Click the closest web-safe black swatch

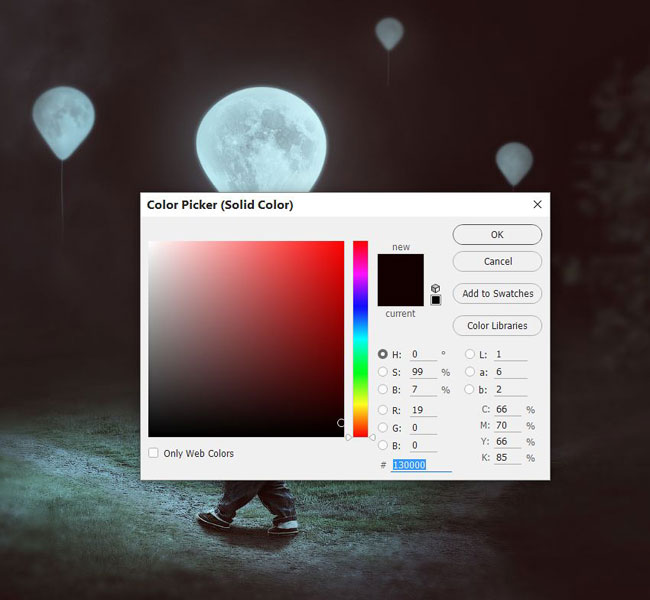tap(435, 300)
